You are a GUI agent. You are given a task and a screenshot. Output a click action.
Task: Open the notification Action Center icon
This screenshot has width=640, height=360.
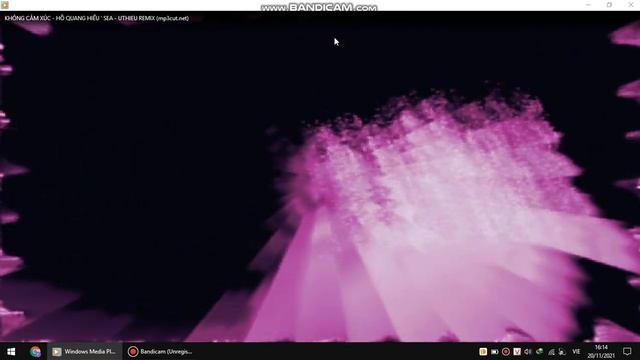pos(627,351)
